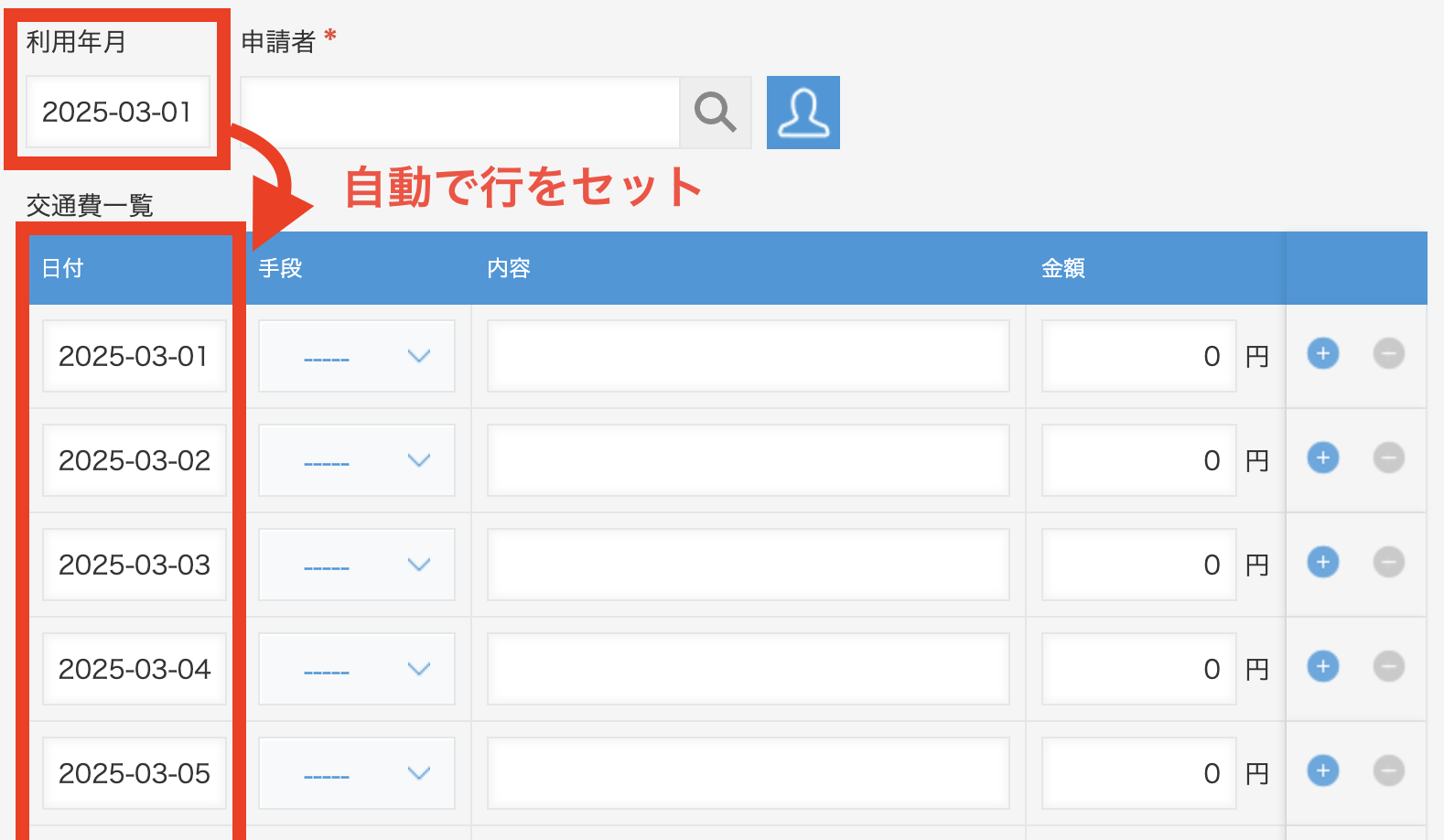Screen dimensions: 1444x840
Task: Open 手段 dropdown in 2025-03-01 row
Action: [357, 356]
